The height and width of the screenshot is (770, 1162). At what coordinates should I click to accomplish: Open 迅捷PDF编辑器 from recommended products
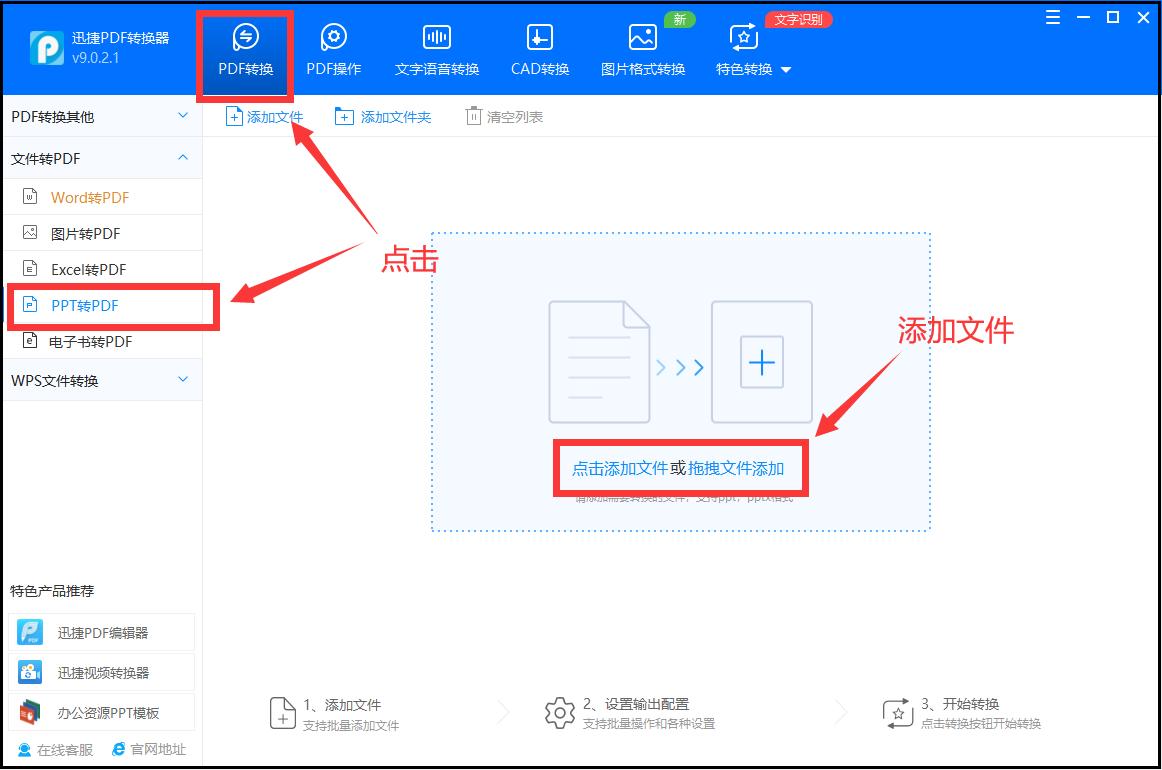(100, 631)
